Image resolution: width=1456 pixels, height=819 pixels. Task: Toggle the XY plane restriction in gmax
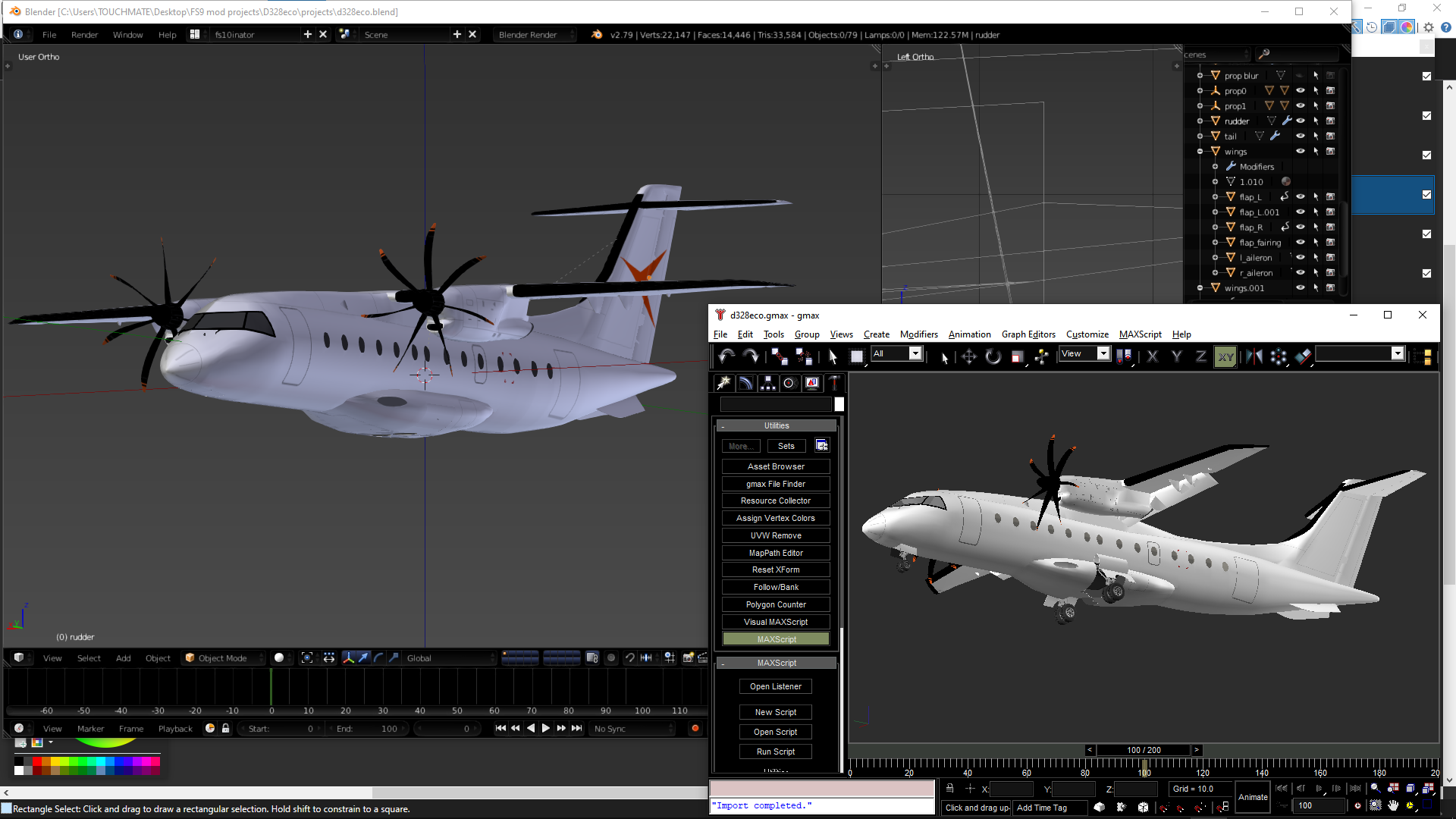1225,356
